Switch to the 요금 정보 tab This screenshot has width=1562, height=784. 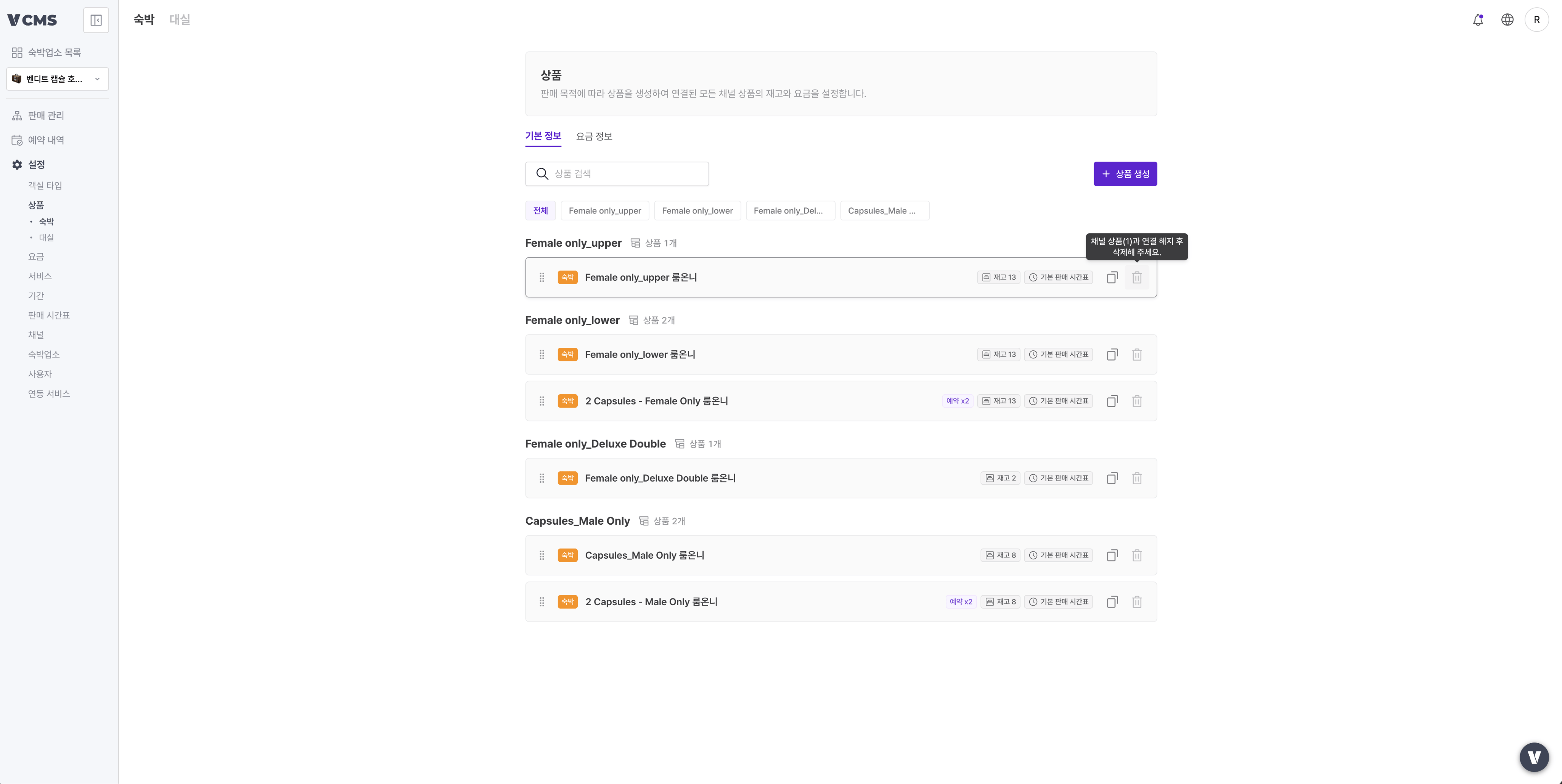click(594, 137)
